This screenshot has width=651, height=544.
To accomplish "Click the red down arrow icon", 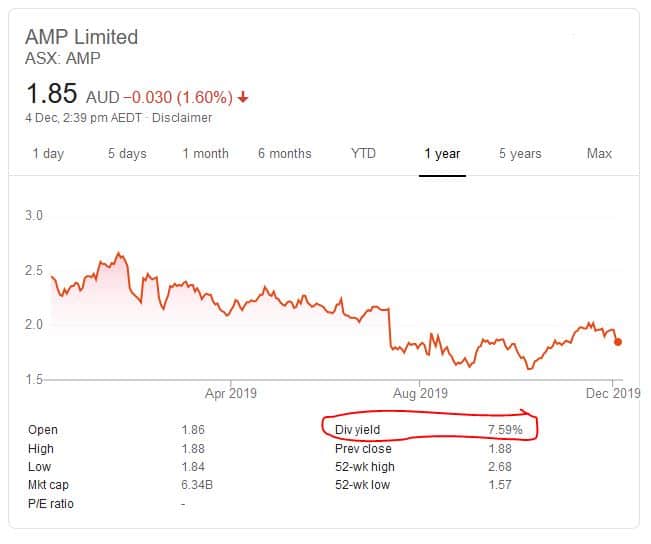I will [x=244, y=98].
